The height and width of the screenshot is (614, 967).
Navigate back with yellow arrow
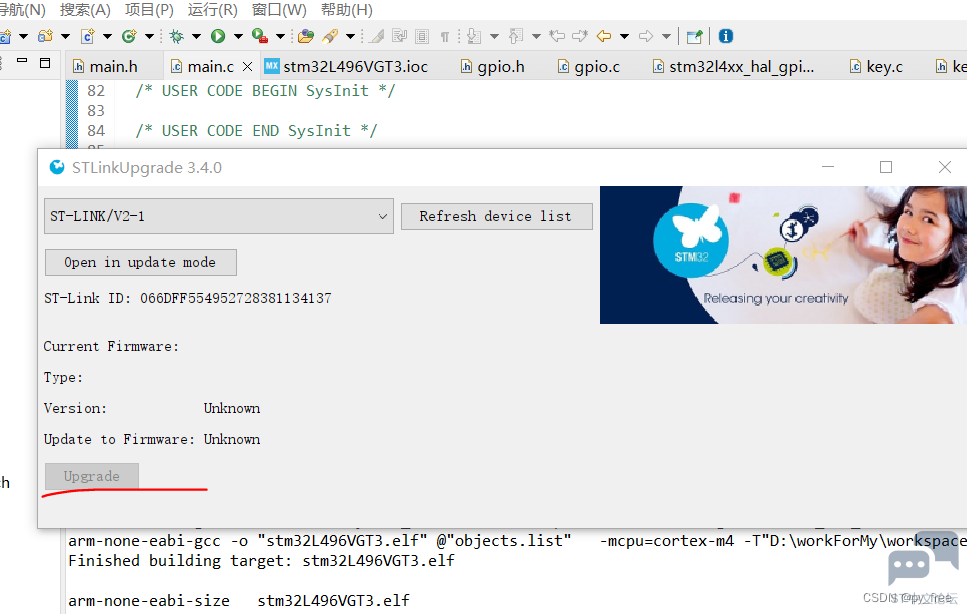(x=604, y=36)
